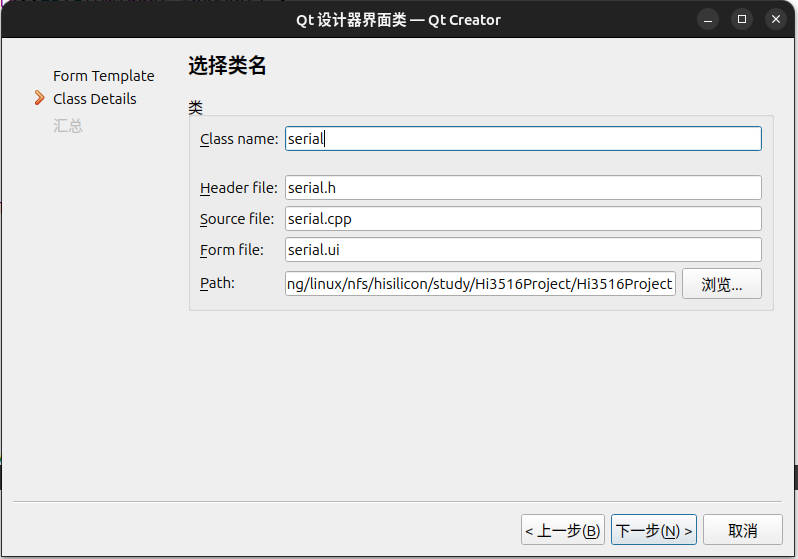The height and width of the screenshot is (559, 798).
Task: Click the Class name input field
Action: [522, 139]
